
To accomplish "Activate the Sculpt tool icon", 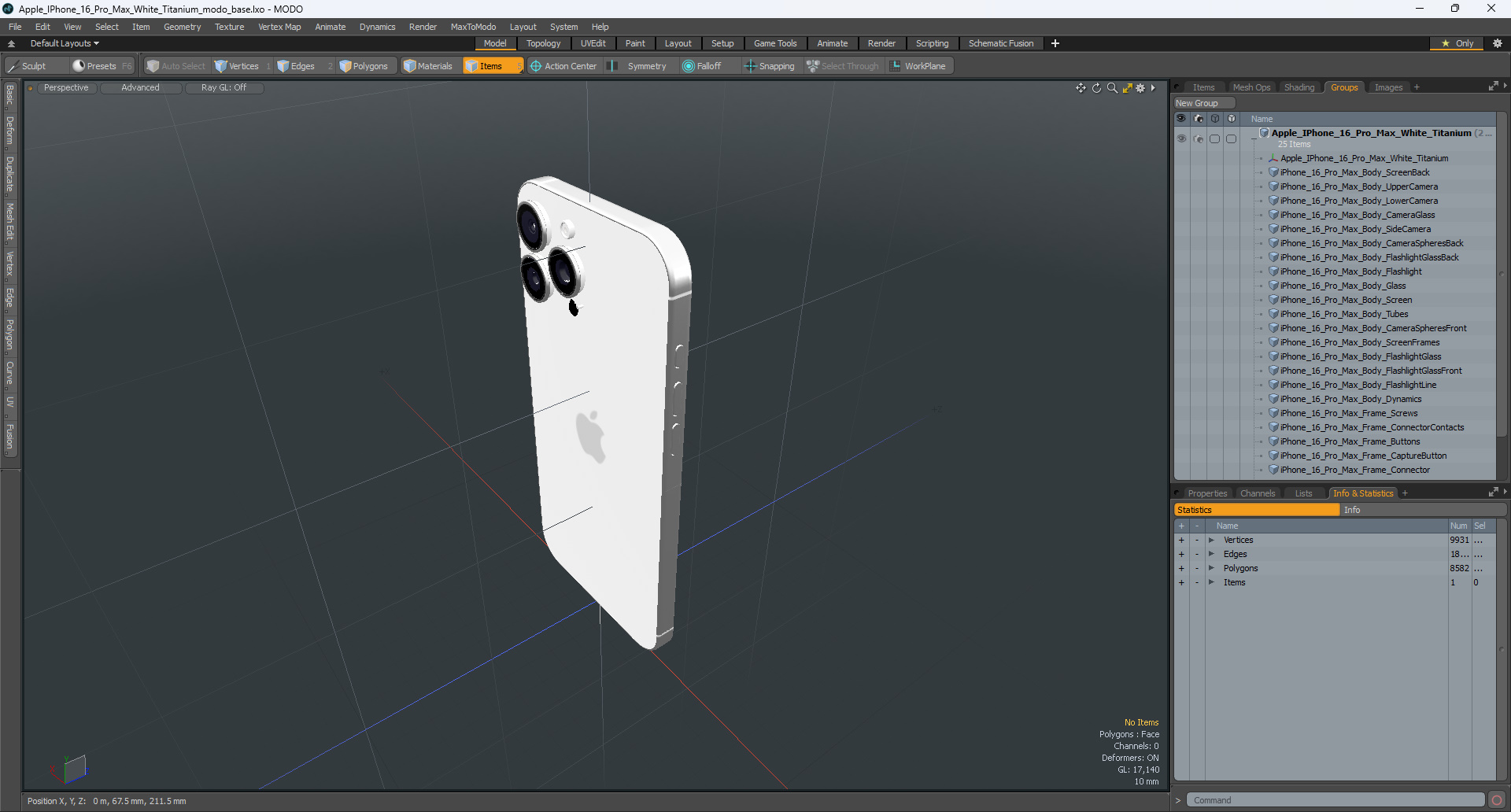I will tap(13, 66).
